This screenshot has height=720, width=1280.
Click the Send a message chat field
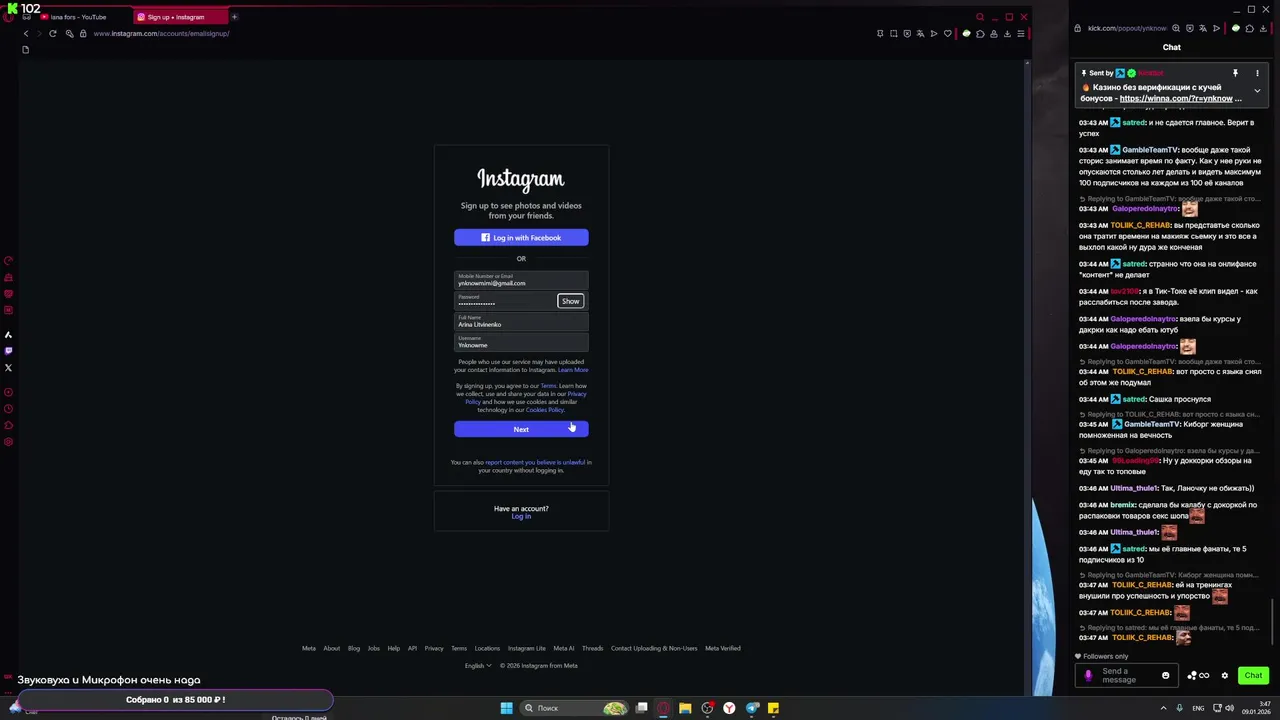(x=1127, y=675)
